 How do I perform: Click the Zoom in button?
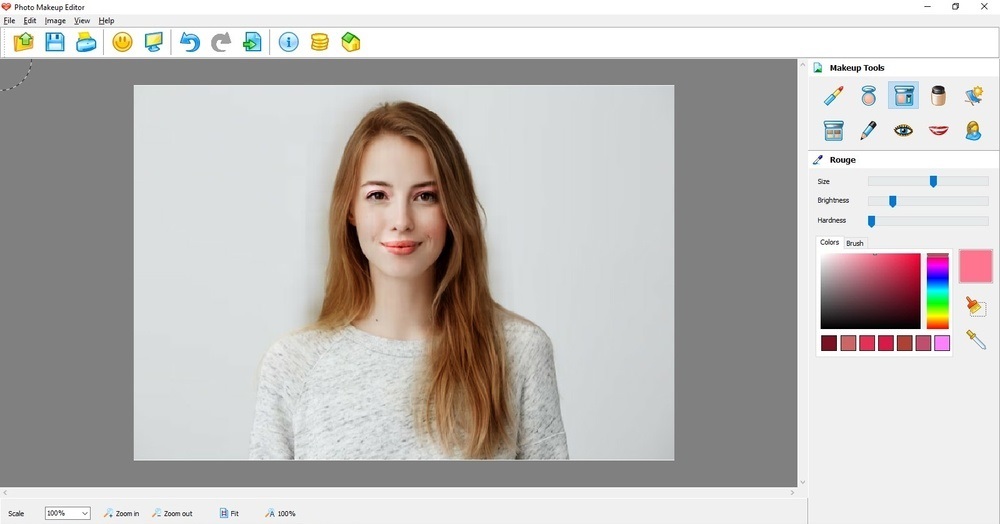(x=121, y=513)
